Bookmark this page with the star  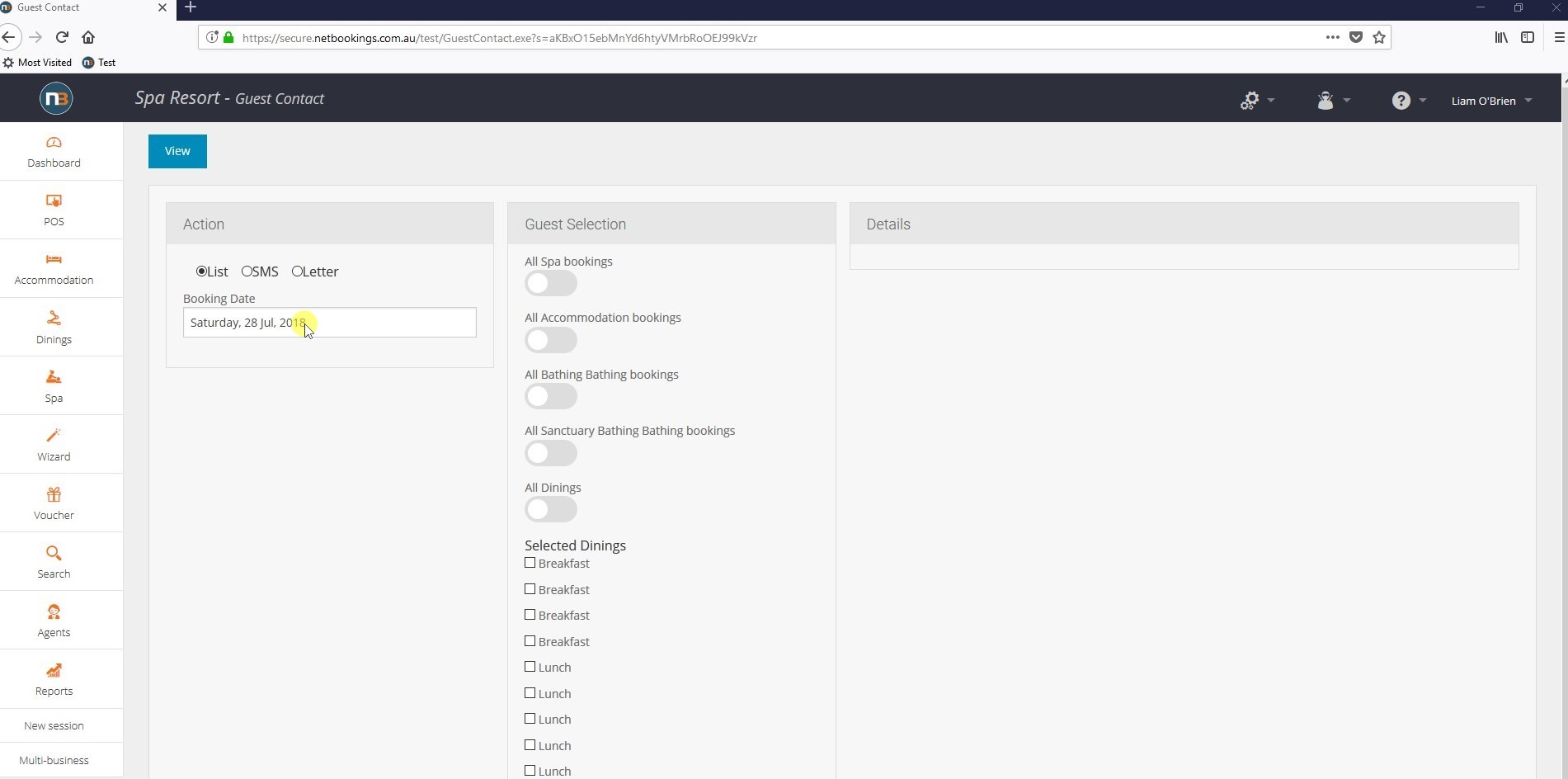(x=1379, y=37)
